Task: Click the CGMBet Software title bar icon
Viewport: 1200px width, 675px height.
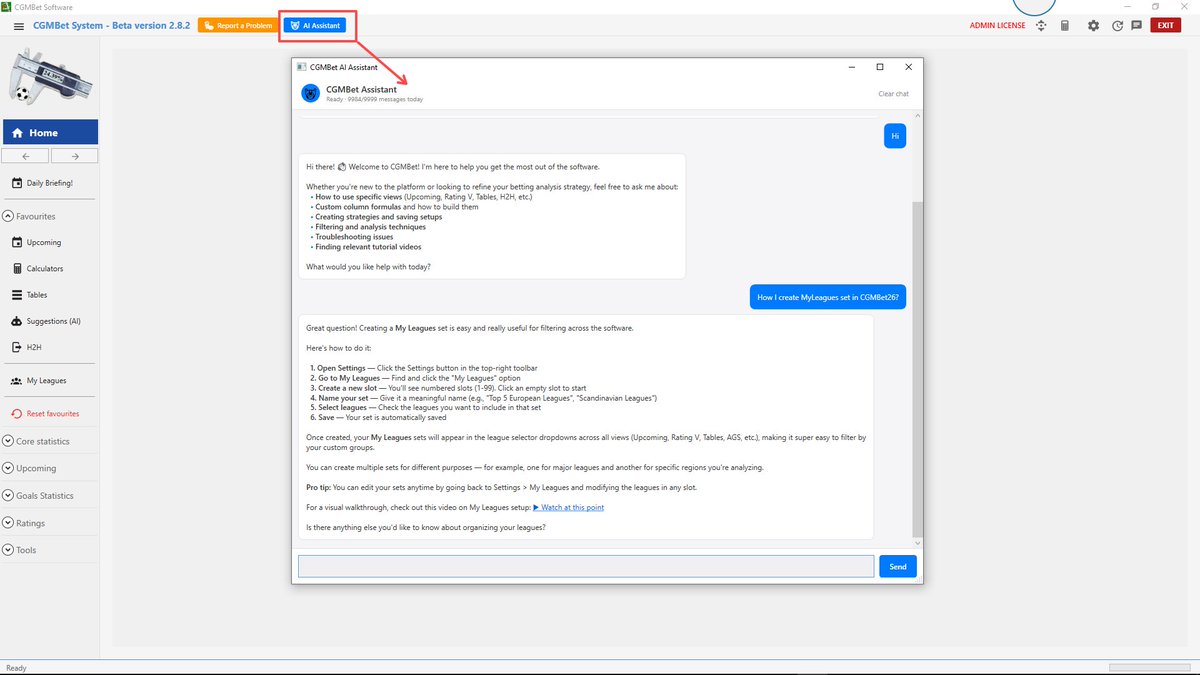Action: tap(6, 6)
